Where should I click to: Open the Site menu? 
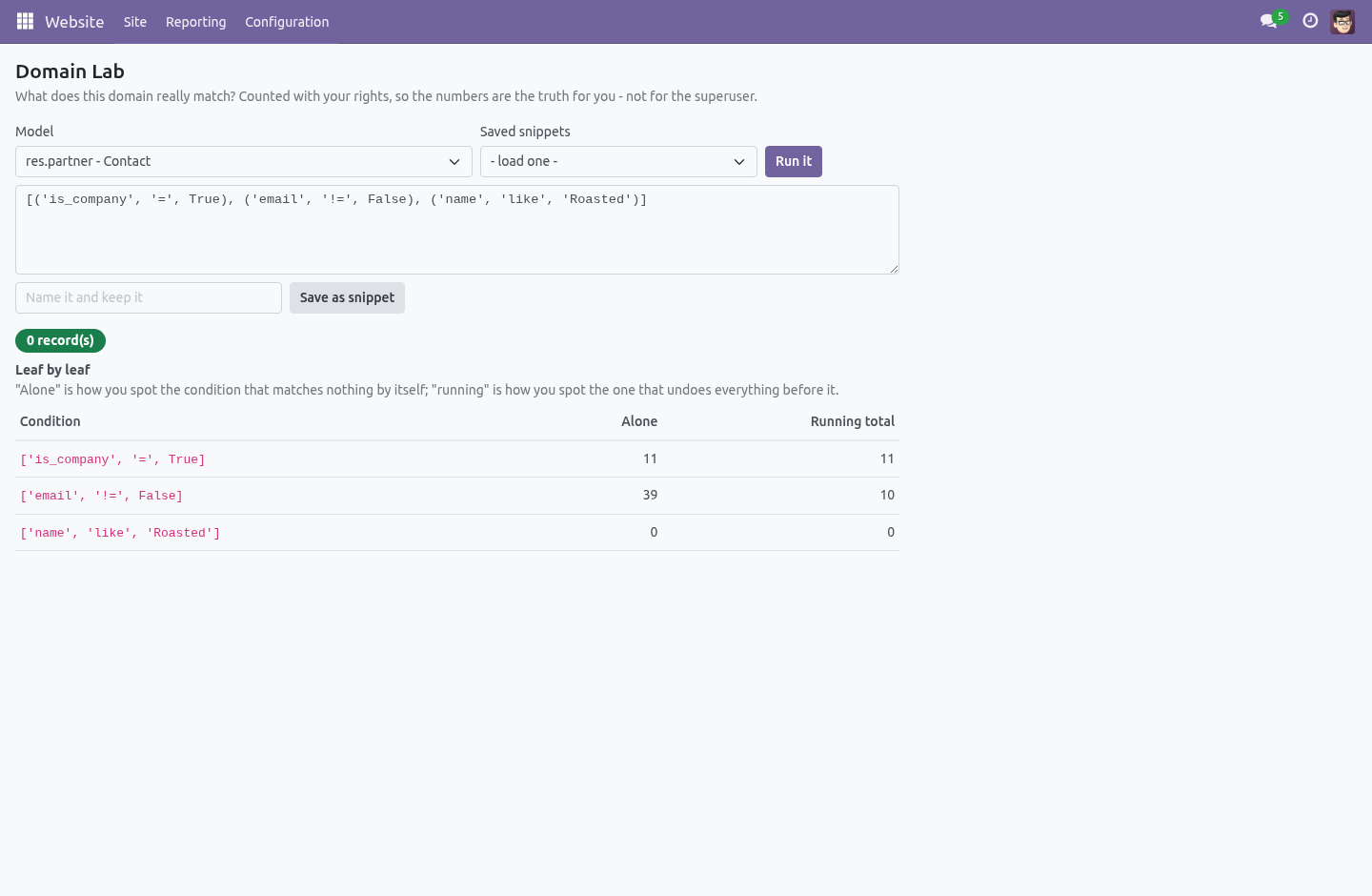click(x=135, y=22)
